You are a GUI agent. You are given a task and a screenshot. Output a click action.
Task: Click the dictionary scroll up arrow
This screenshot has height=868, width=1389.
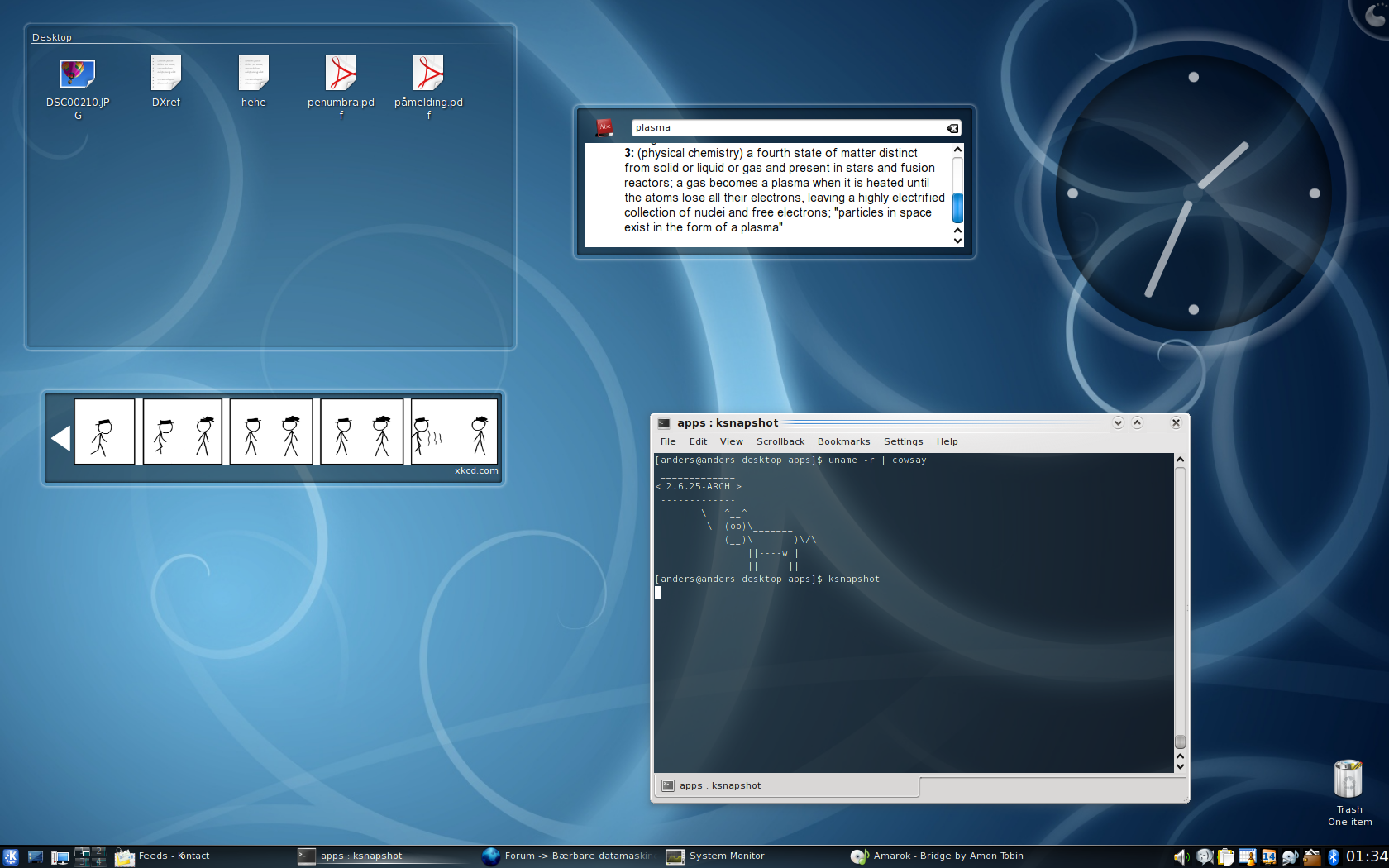click(x=957, y=150)
